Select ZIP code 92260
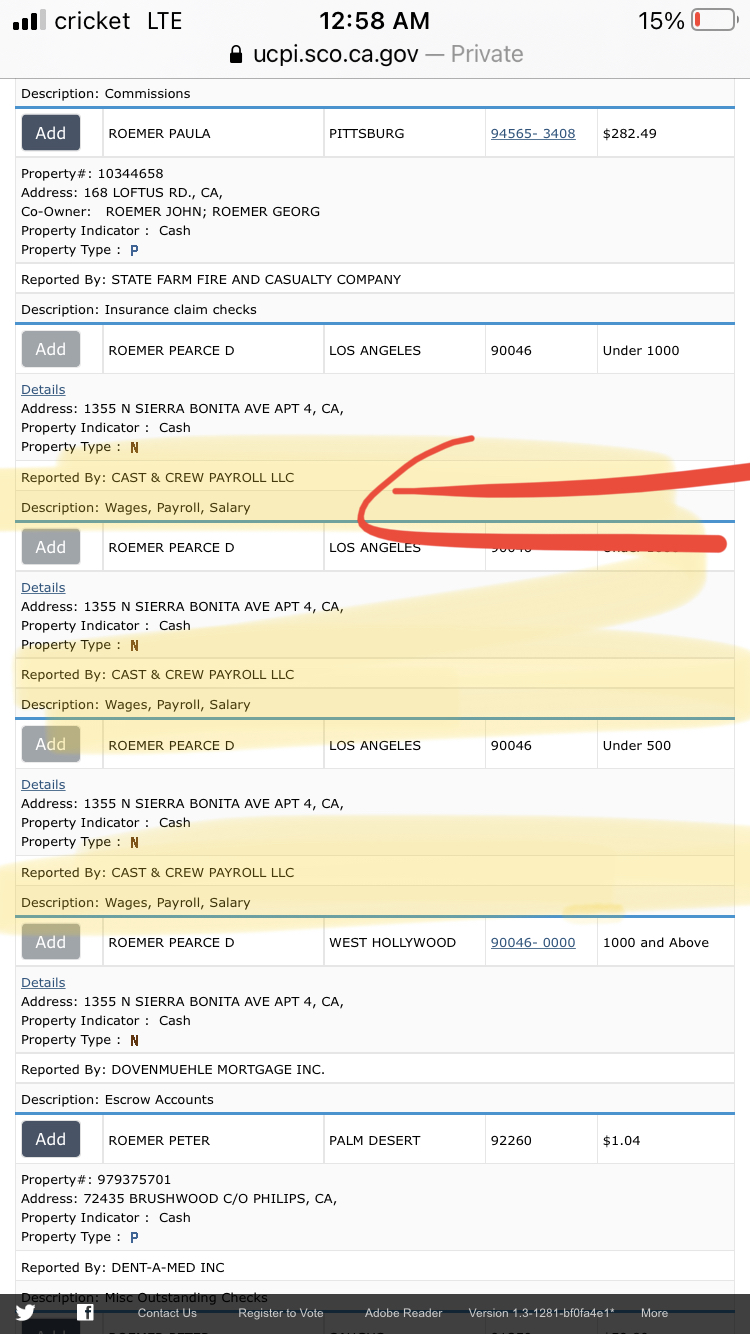750x1334 pixels. point(511,1140)
